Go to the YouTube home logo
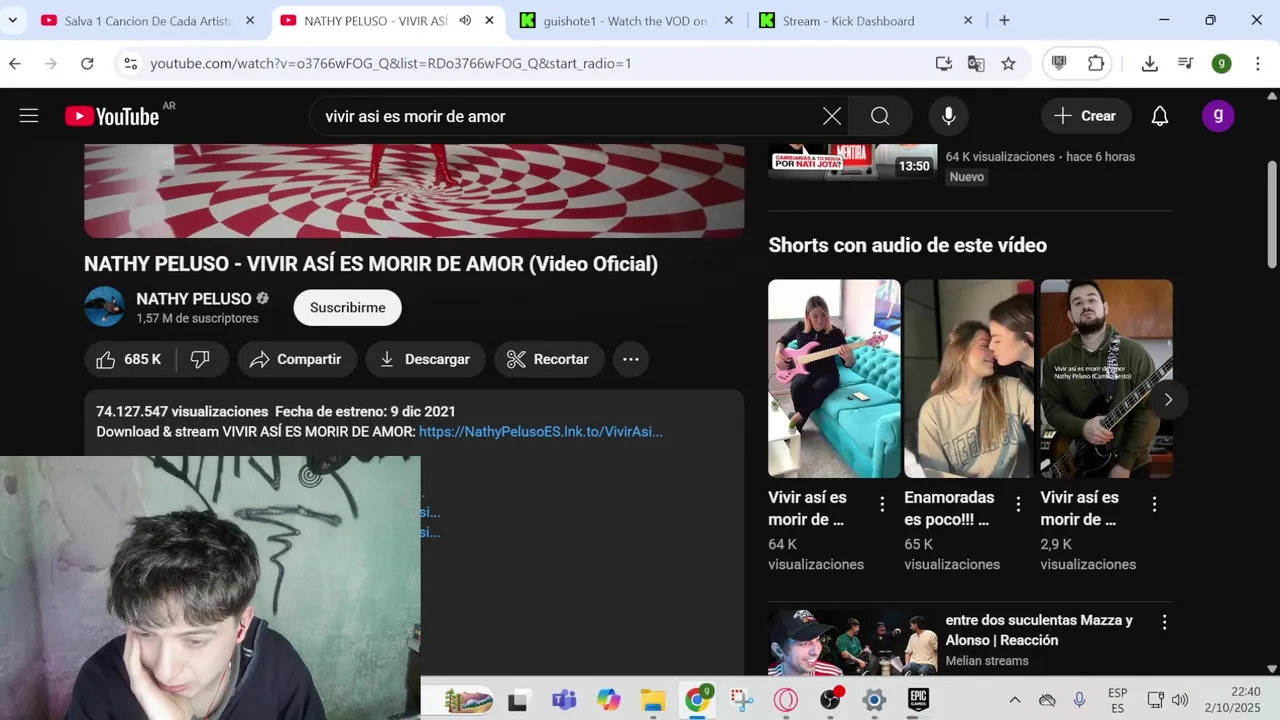 click(x=112, y=116)
